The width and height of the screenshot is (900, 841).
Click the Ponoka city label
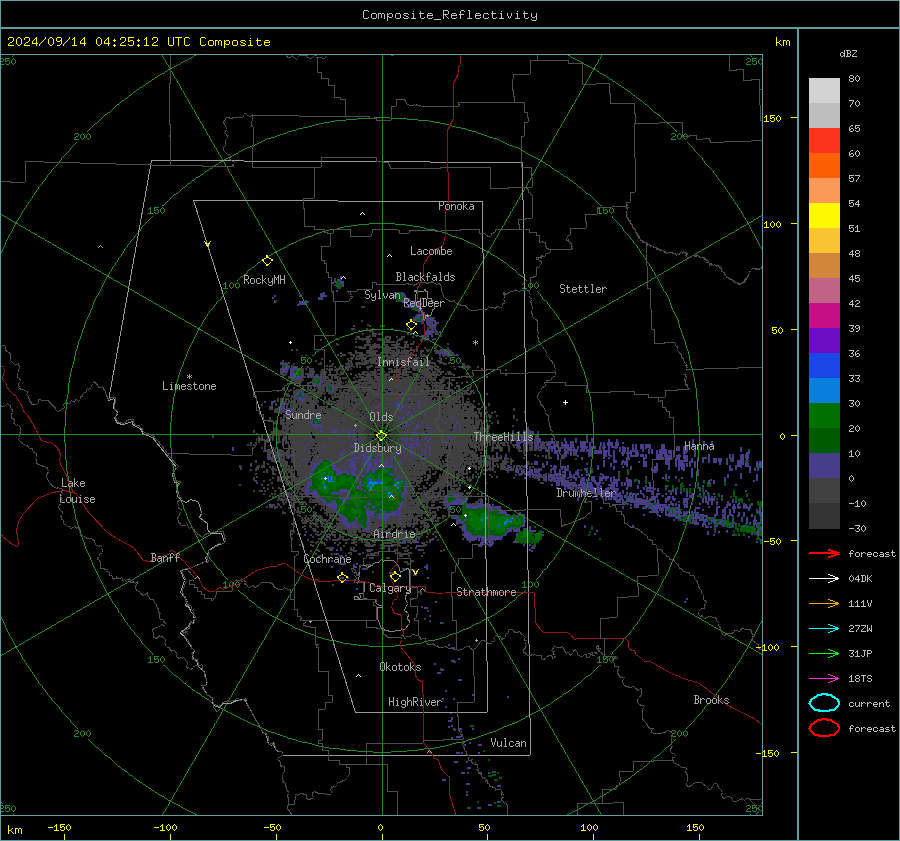456,206
